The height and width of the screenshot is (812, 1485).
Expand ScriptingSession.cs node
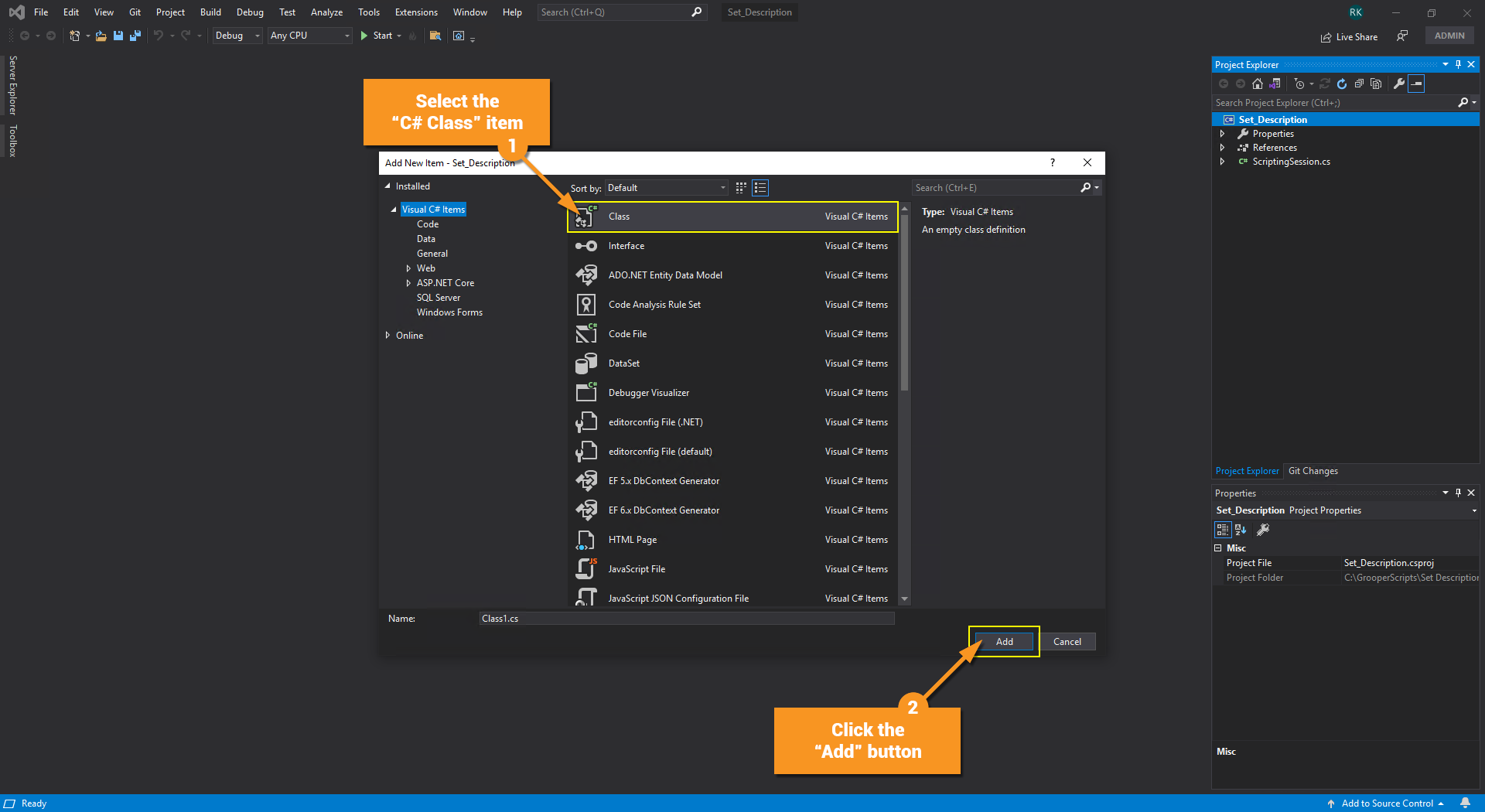[x=1222, y=162]
